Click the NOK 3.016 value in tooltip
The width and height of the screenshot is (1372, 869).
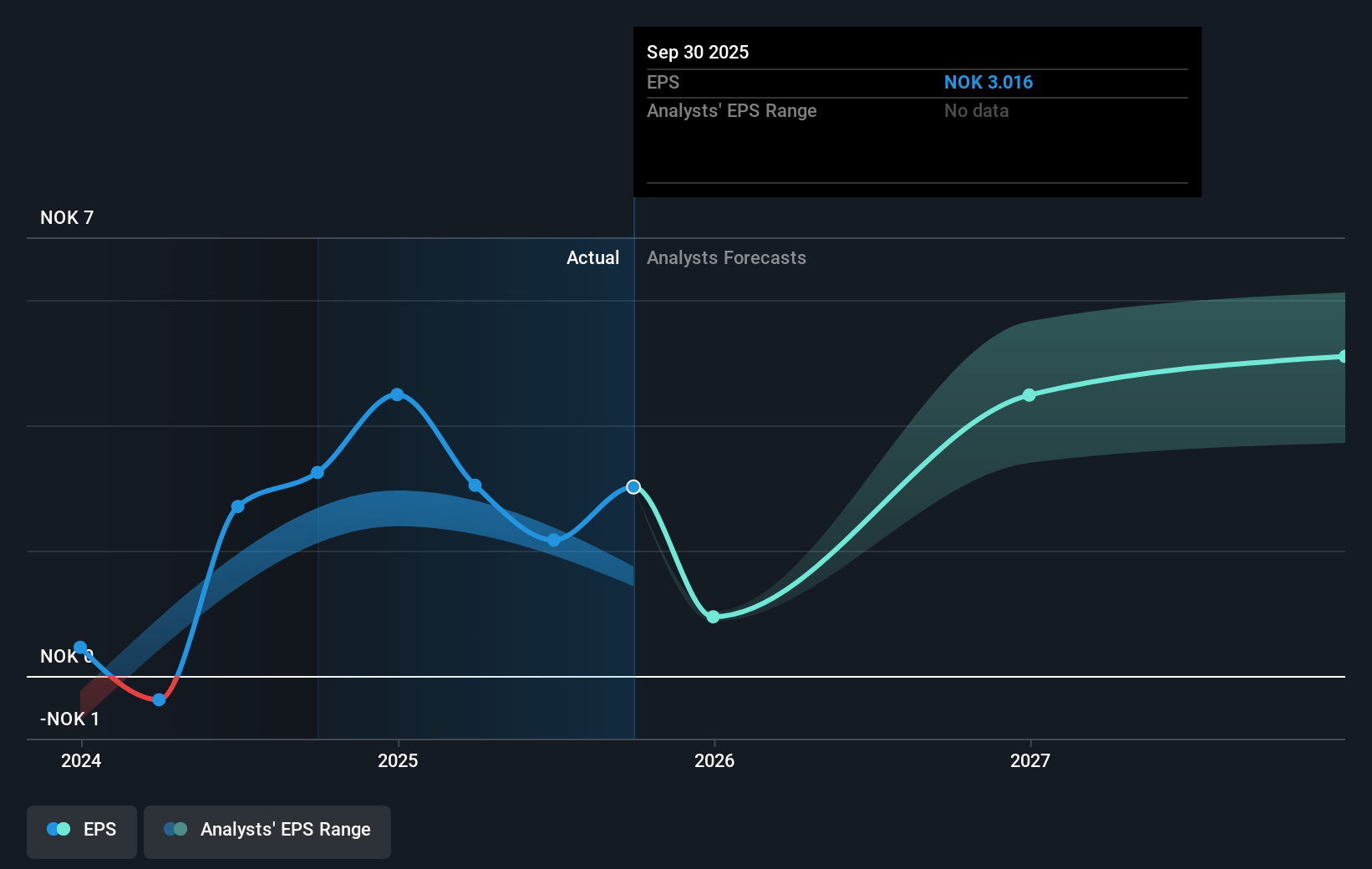[988, 82]
